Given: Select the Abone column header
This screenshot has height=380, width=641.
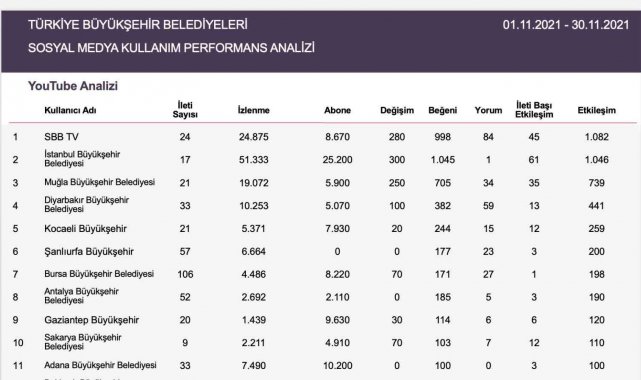Looking at the screenshot, I should [337, 110].
